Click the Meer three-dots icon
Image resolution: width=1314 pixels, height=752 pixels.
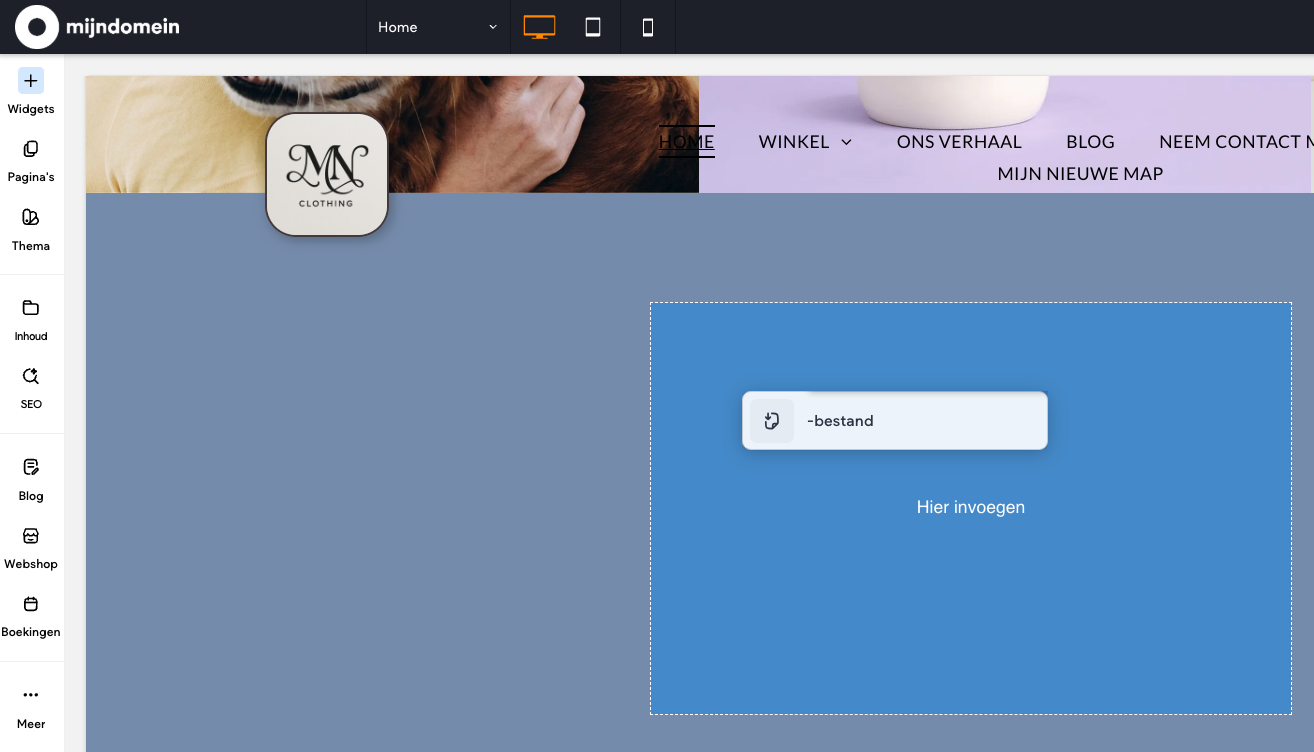[31, 695]
